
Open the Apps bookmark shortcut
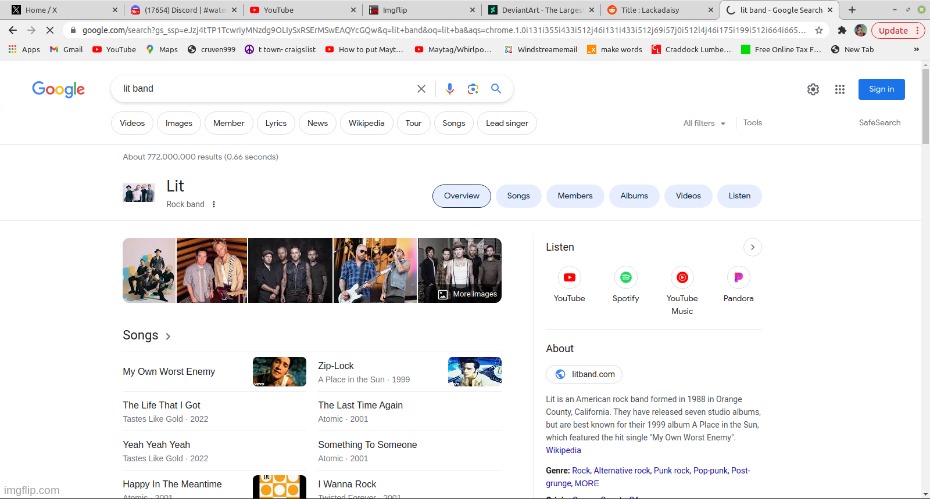pyautogui.click(x=24, y=49)
